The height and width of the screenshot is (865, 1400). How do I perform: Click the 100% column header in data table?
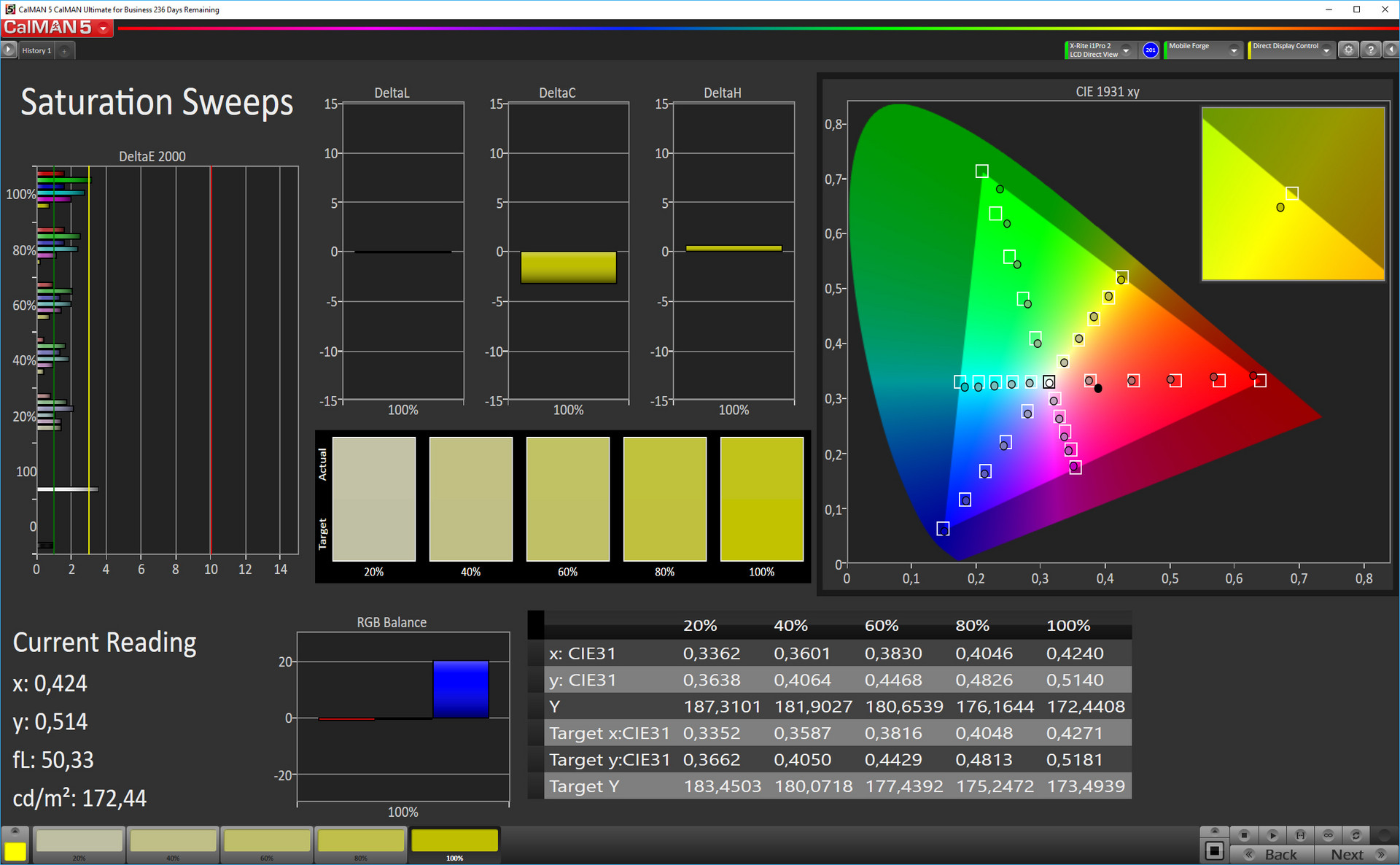[1068, 626]
